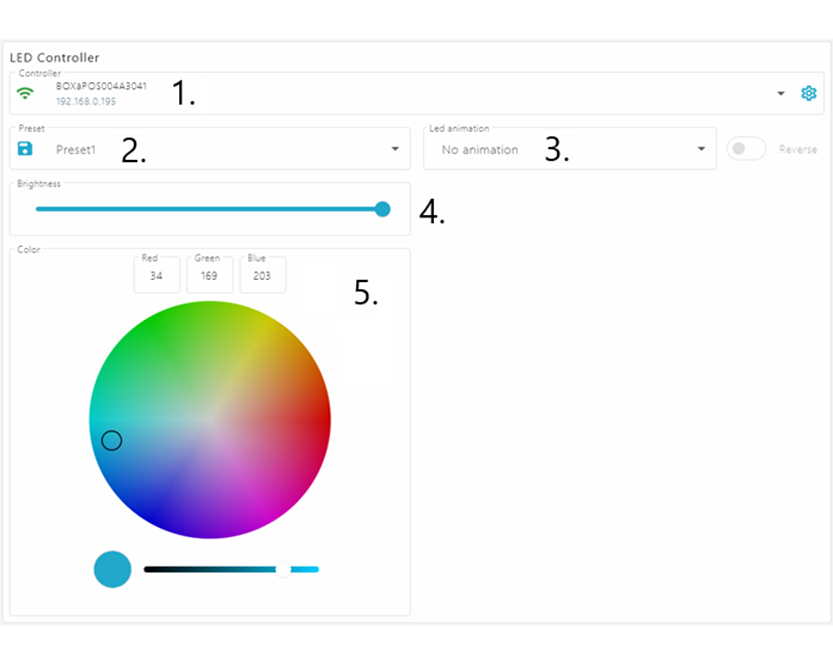Image resolution: width=833 pixels, height=663 pixels.
Task: Expand the Led animation dropdown arrow
Action: (701, 149)
